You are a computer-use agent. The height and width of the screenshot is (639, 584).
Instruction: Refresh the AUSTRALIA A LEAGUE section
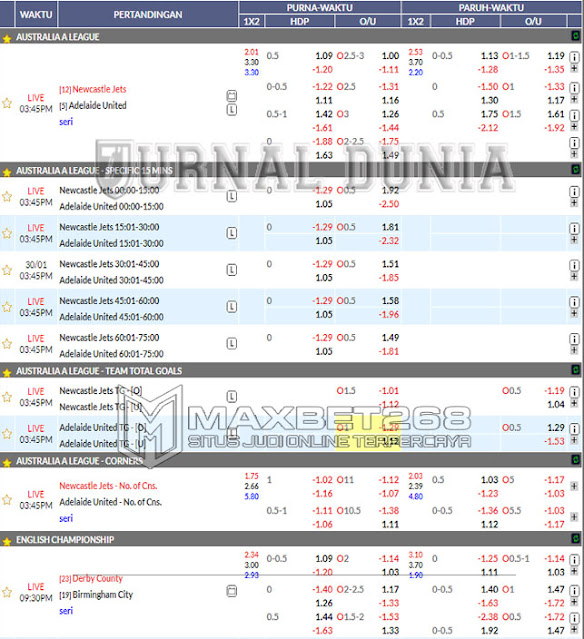(x=575, y=36)
